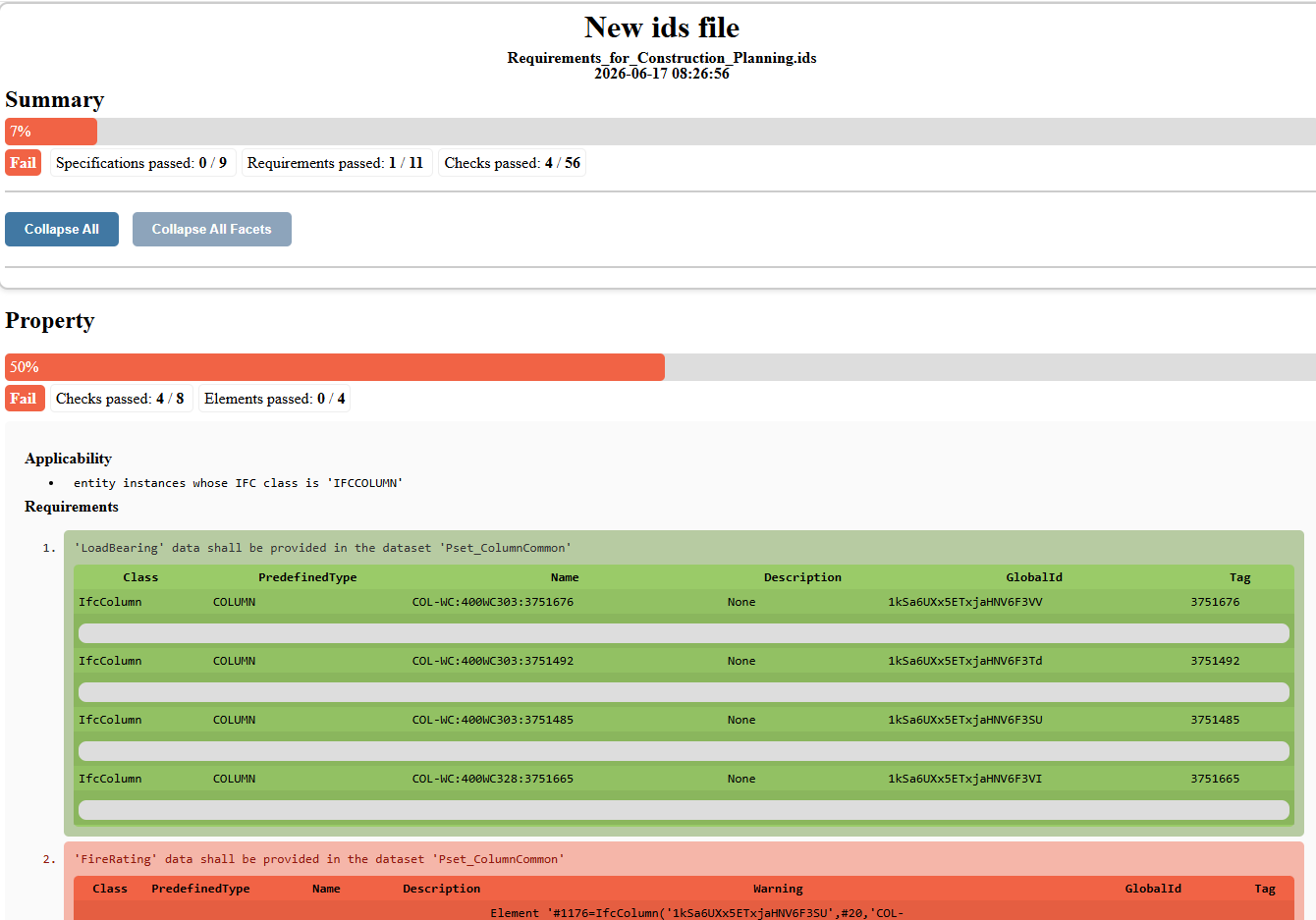Click the Summary heading
Image resolution: width=1316 pixels, height=920 pixels.
pos(55,100)
